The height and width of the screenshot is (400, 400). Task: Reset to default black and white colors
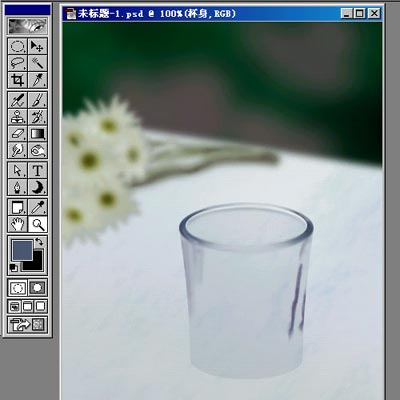(14, 267)
